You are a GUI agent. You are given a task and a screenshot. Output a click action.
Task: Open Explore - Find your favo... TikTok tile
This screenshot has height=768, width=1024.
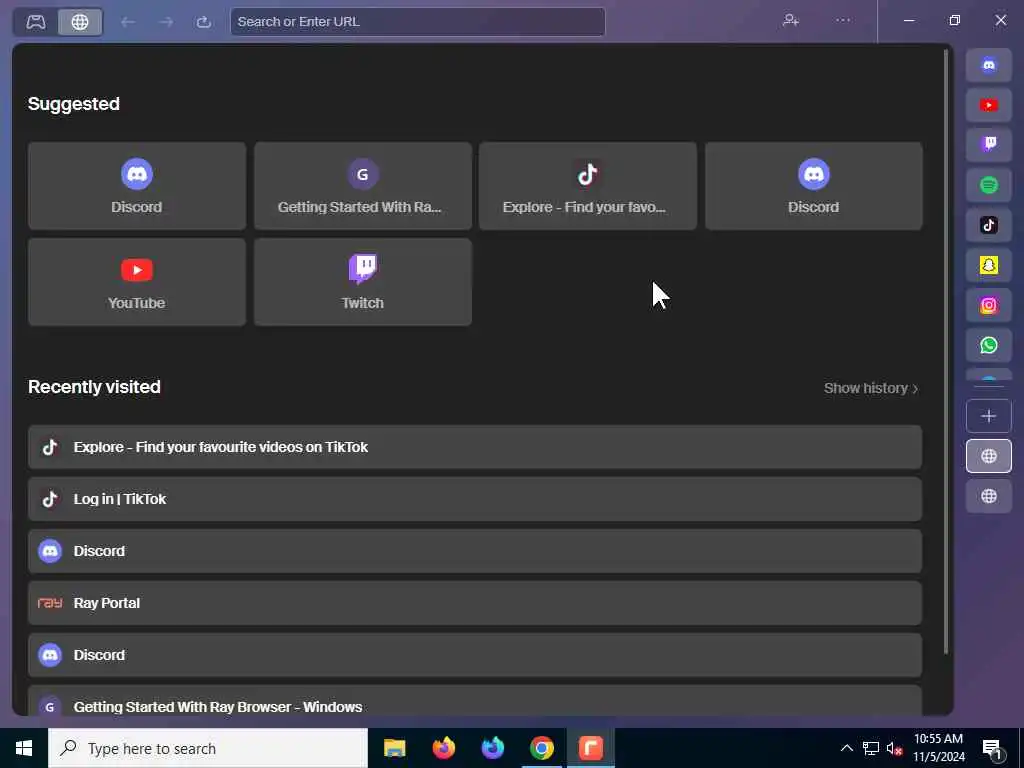588,186
